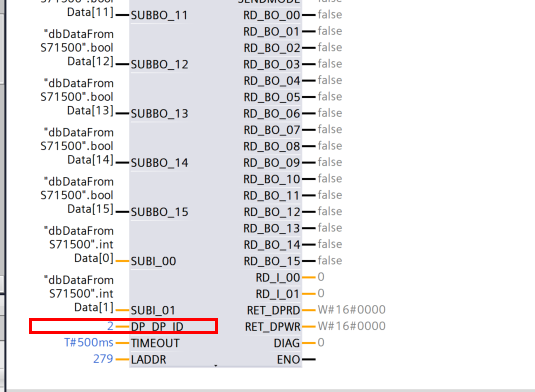This screenshot has height=392, width=535.
Task: Click the DIAG output label
Action: pyautogui.click(x=287, y=343)
